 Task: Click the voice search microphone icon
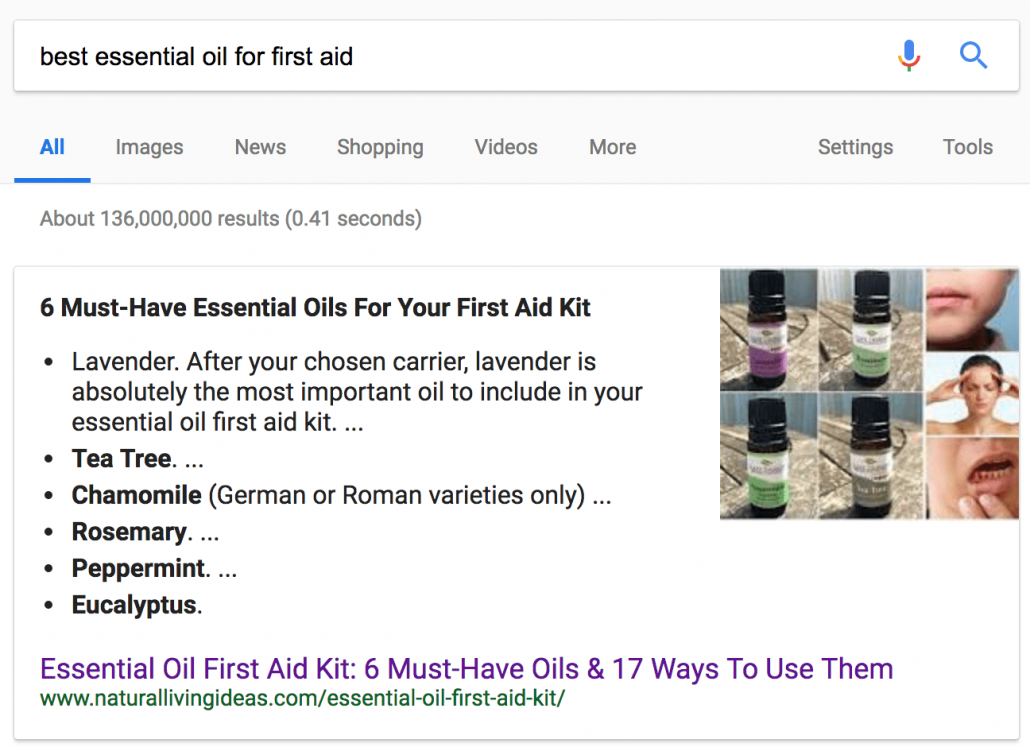point(908,56)
